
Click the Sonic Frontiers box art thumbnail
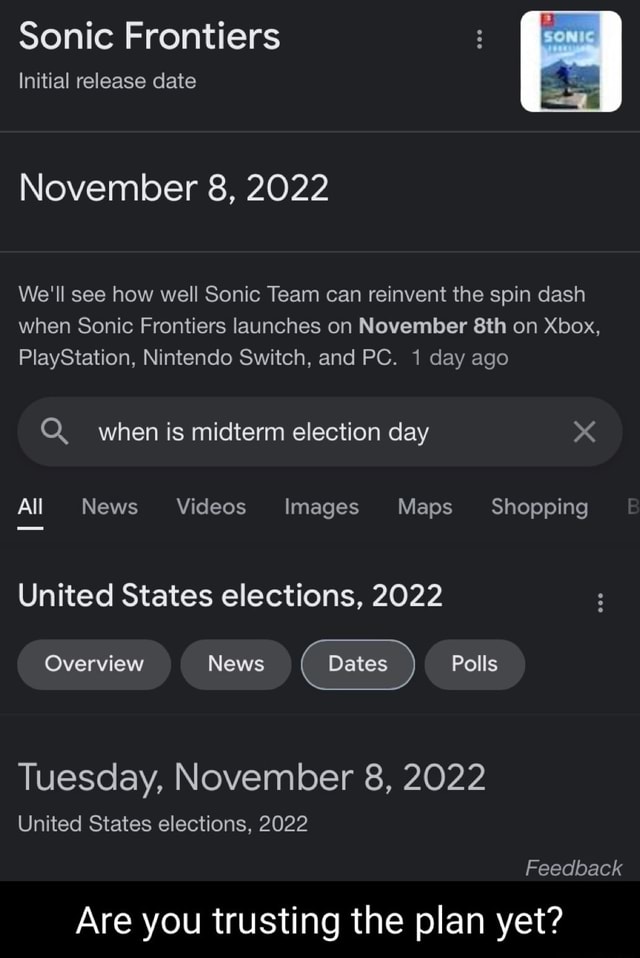tap(570, 61)
